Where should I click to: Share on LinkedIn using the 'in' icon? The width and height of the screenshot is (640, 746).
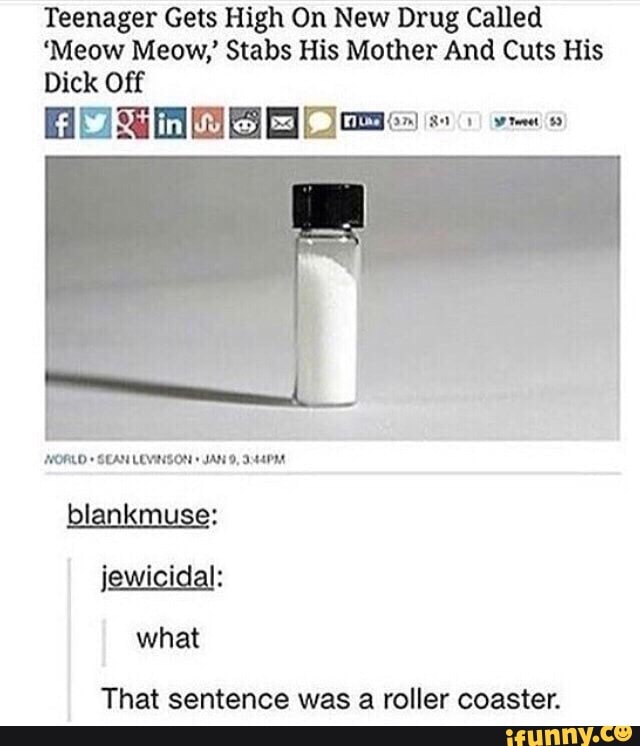(x=170, y=123)
